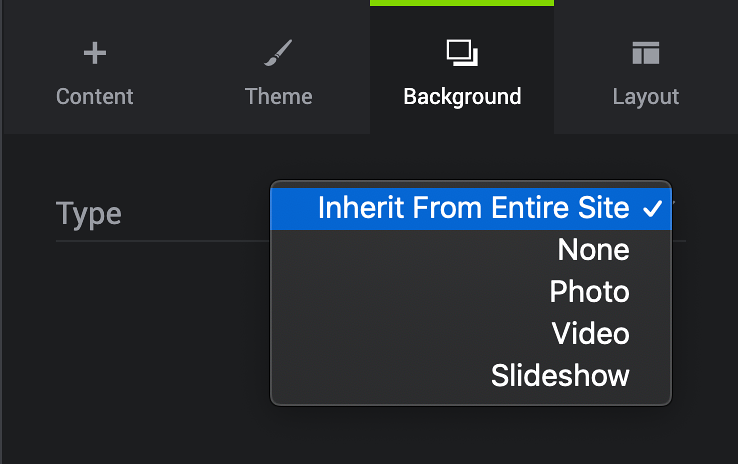The image size is (738, 464).
Task: Click the green active tab indicator bar
Action: click(x=462, y=3)
